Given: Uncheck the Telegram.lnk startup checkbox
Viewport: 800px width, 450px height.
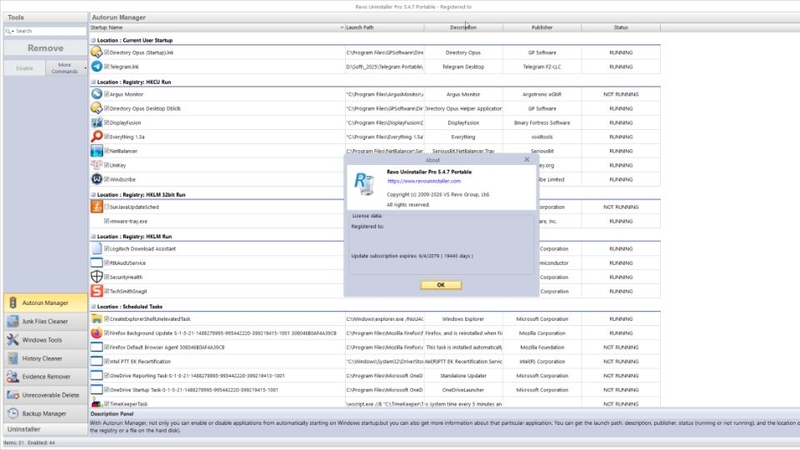Looking at the screenshot, I should [107, 66].
